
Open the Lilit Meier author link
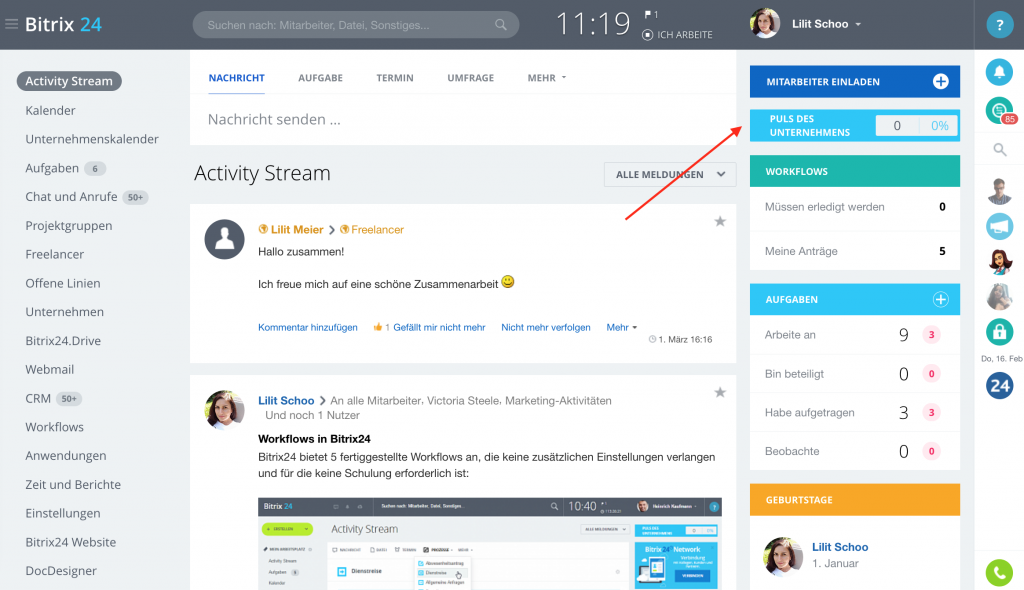tap(297, 229)
